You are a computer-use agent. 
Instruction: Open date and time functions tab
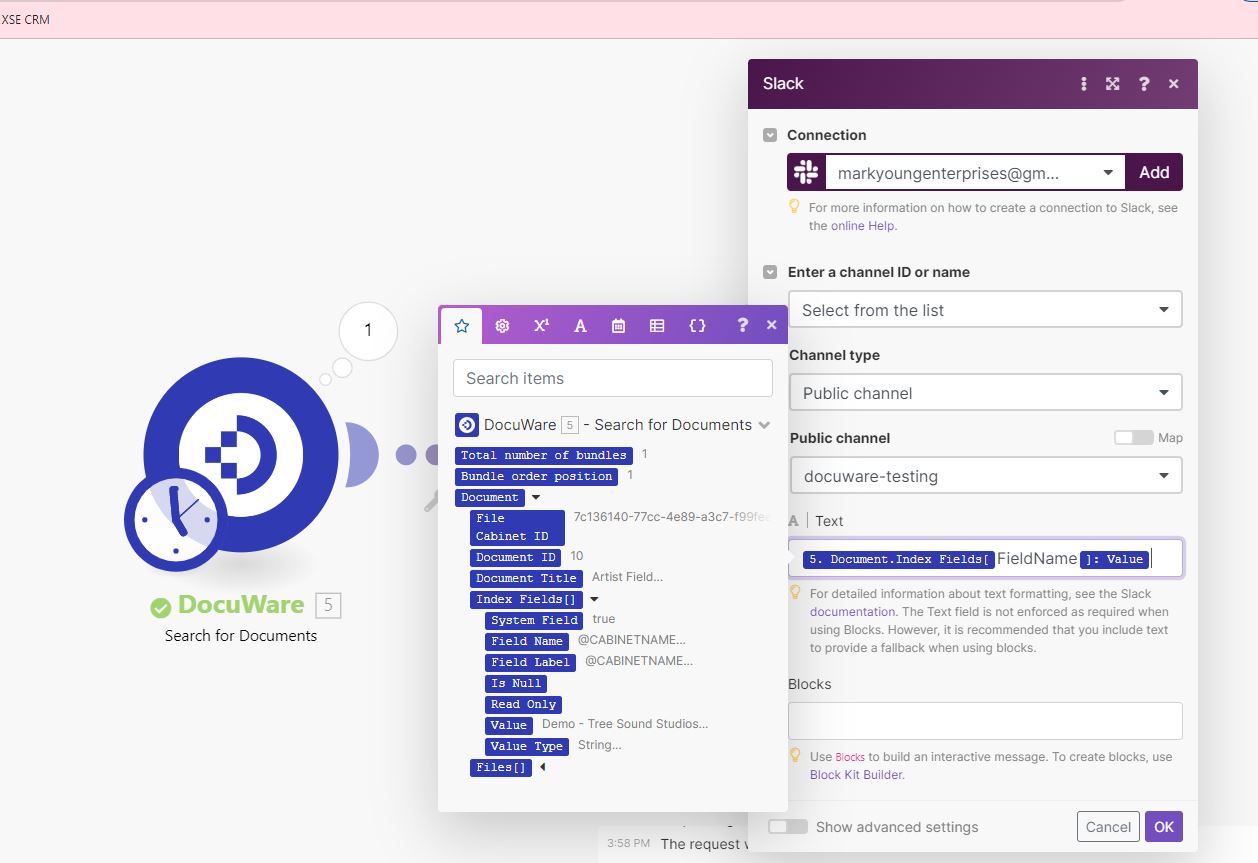(x=618, y=325)
